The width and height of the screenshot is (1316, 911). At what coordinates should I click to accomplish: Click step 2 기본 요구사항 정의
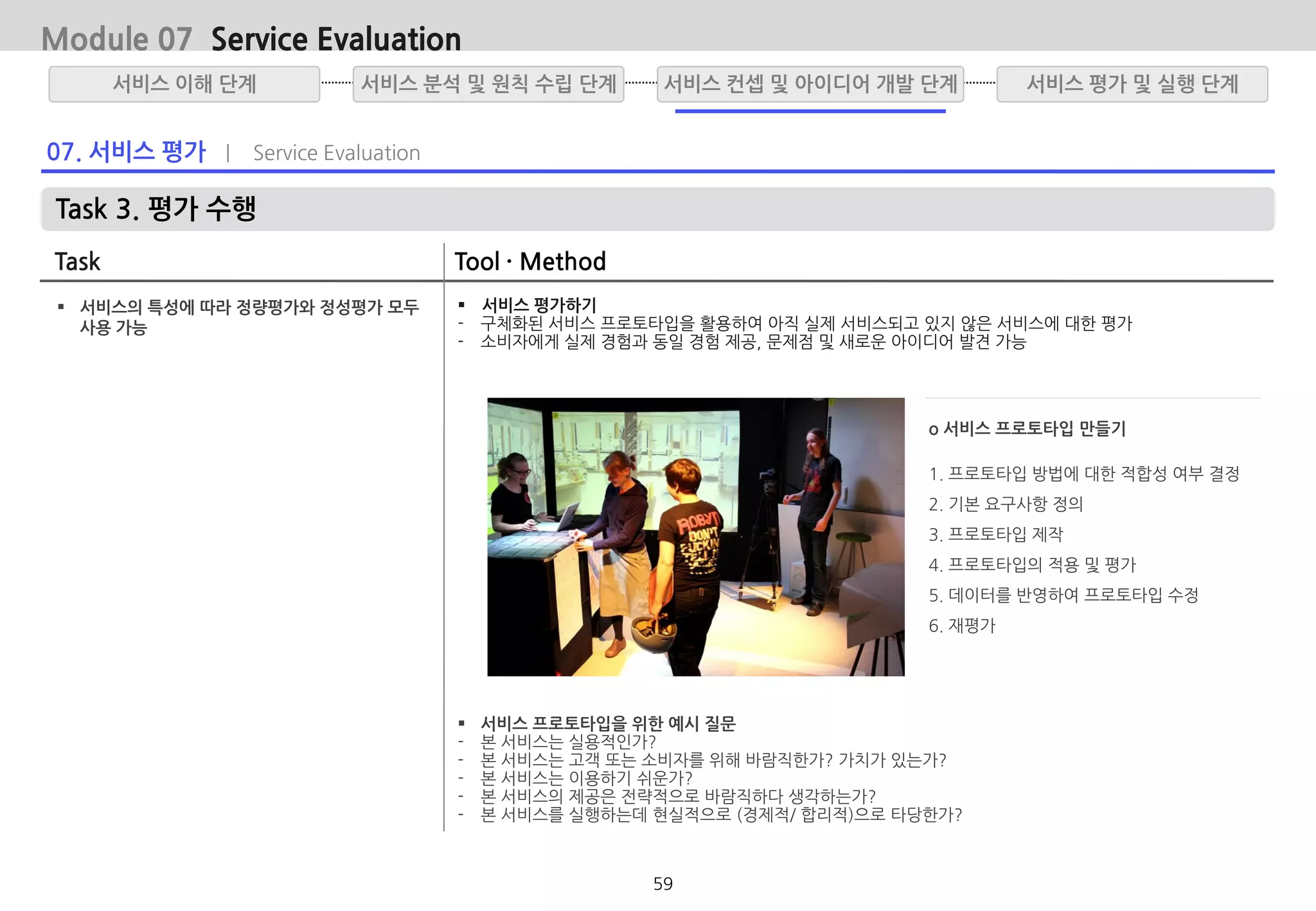click(1006, 504)
